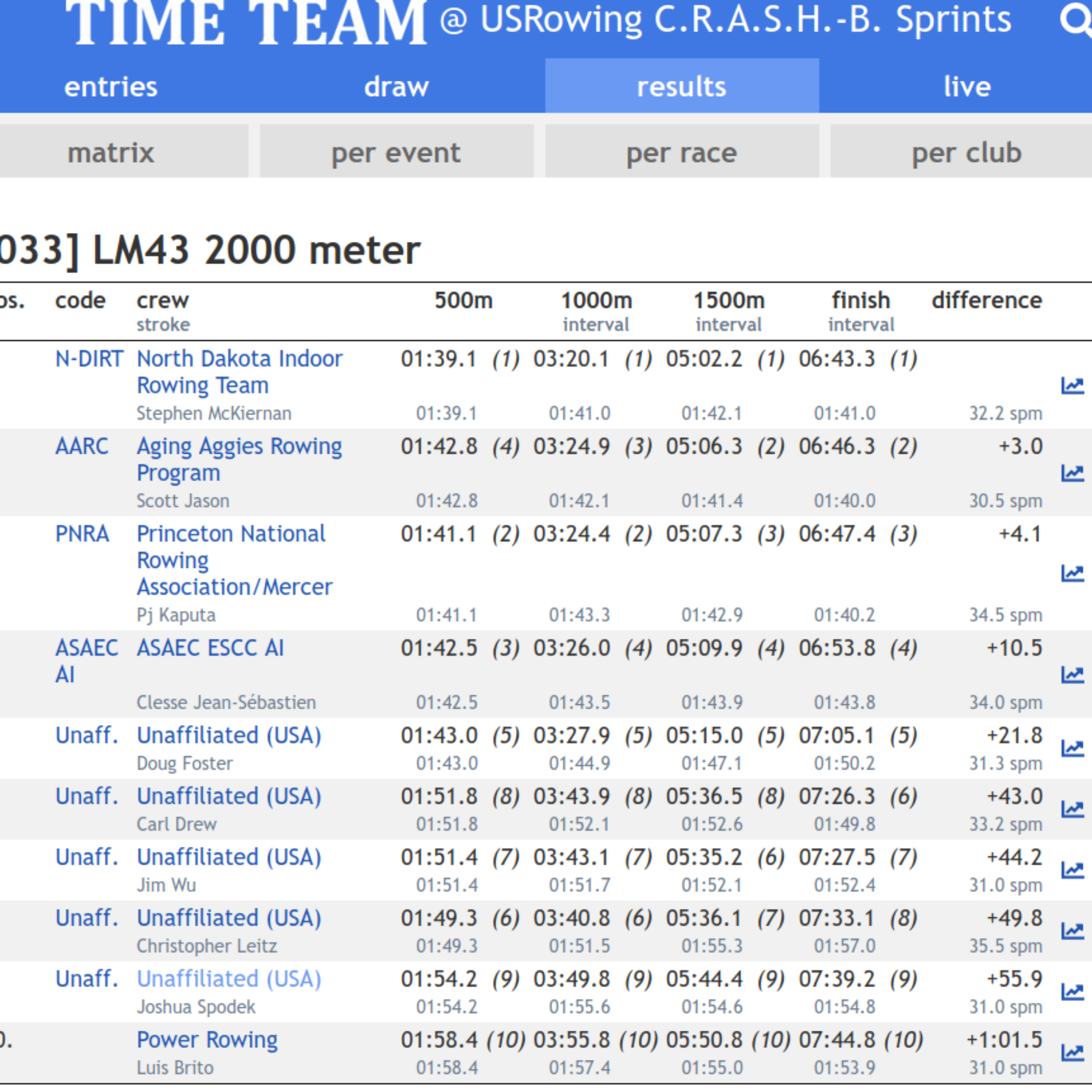Click difference column header

click(987, 301)
